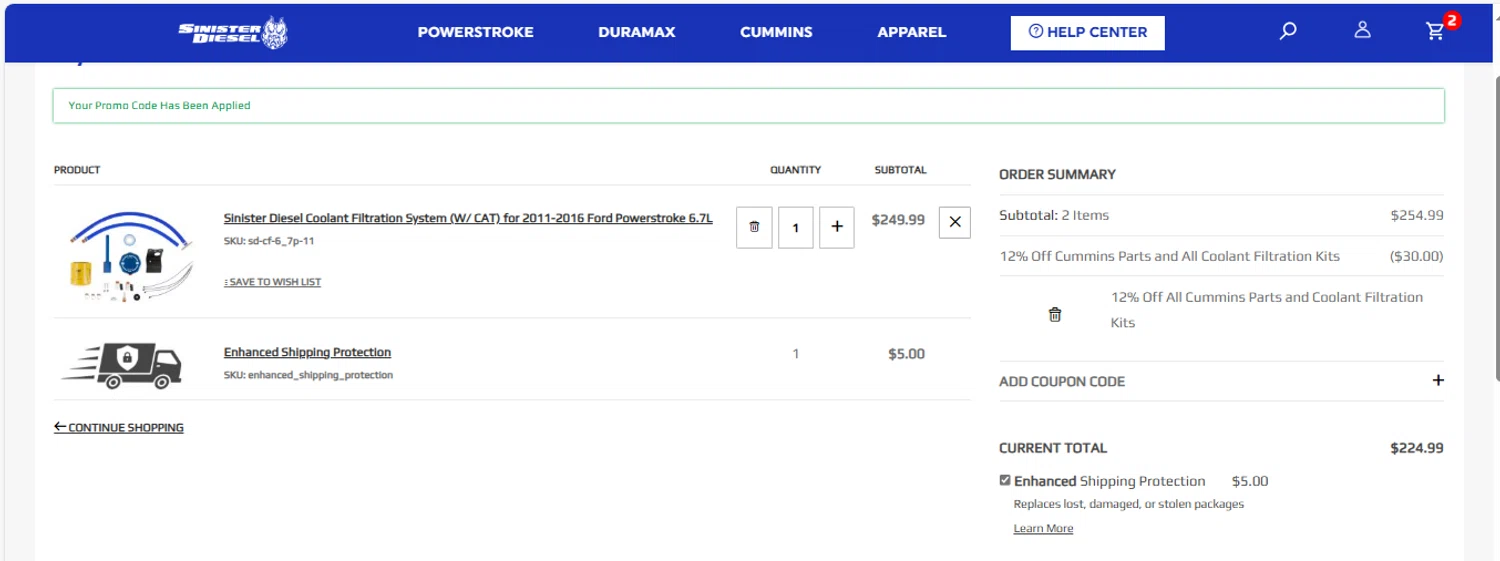The width and height of the screenshot is (1500, 561).
Task: Click the ($30.00) discount amount
Action: pos(1417,256)
